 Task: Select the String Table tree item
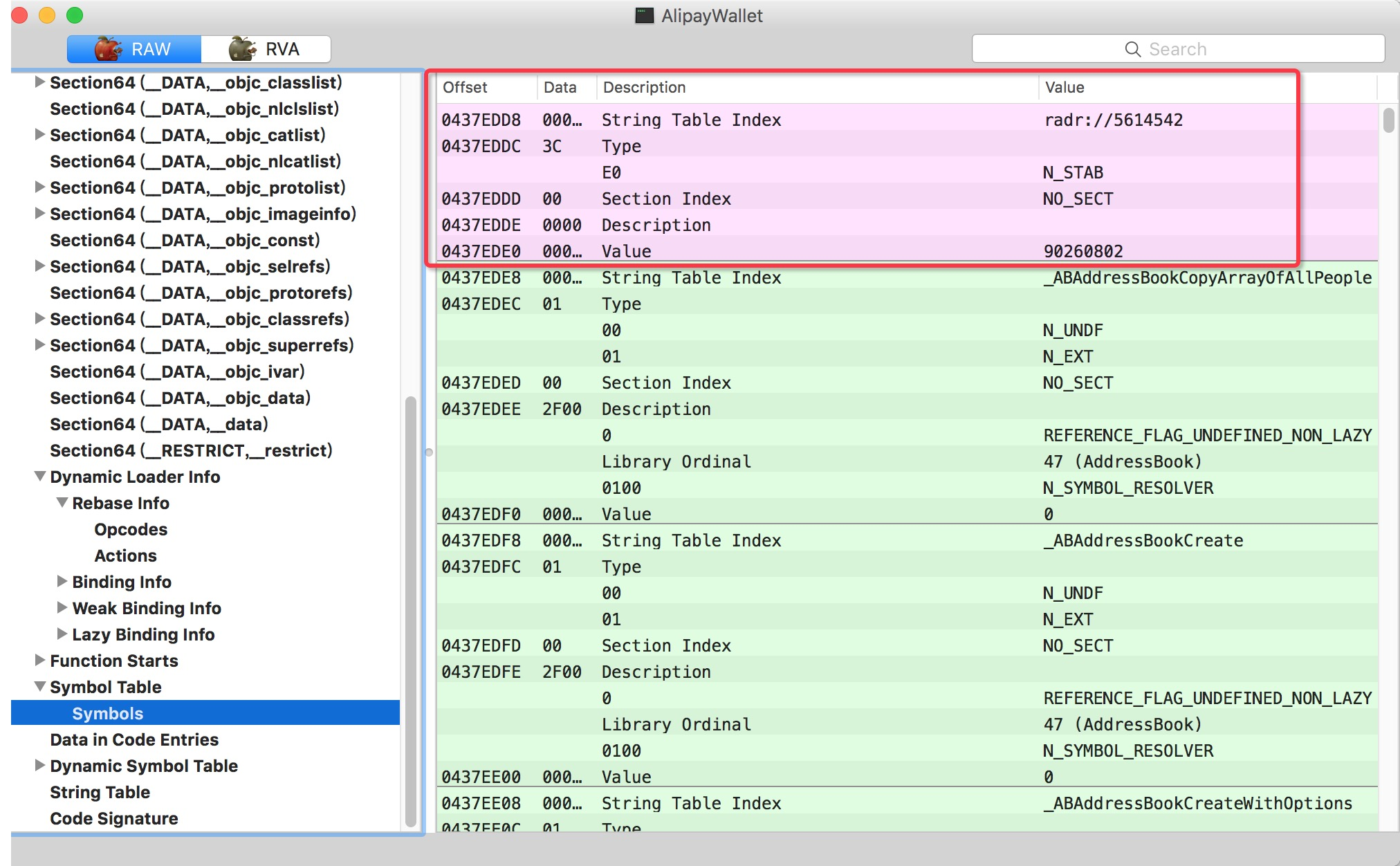pos(100,792)
